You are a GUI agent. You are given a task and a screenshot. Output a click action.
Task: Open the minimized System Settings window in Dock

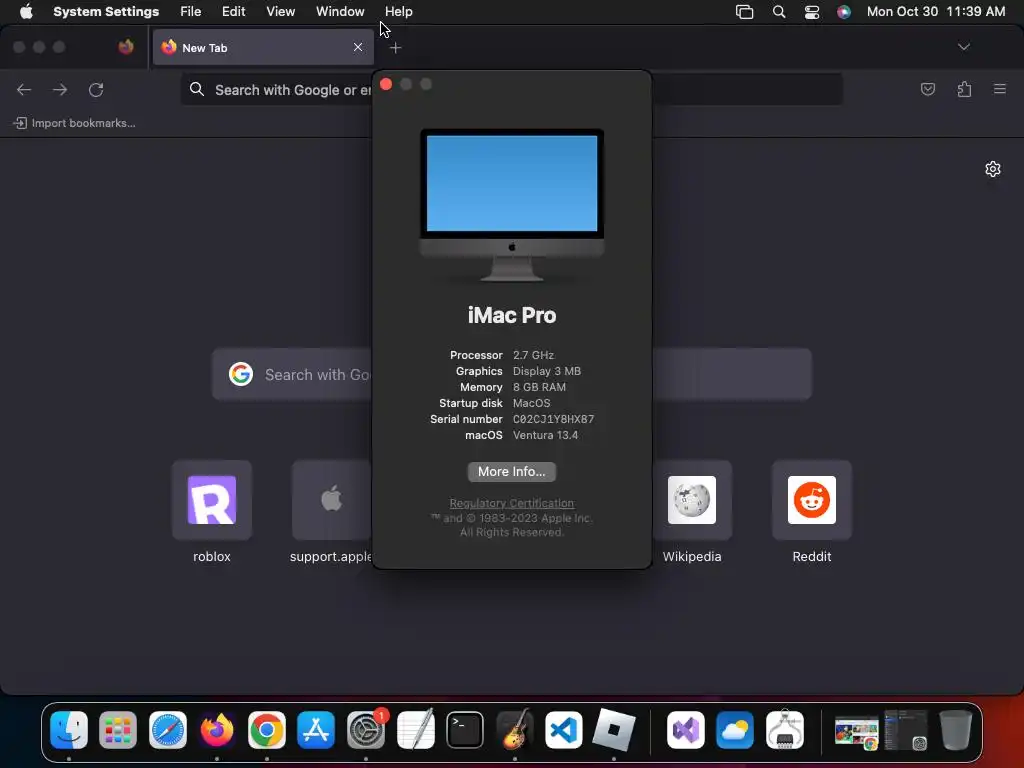tap(906, 730)
